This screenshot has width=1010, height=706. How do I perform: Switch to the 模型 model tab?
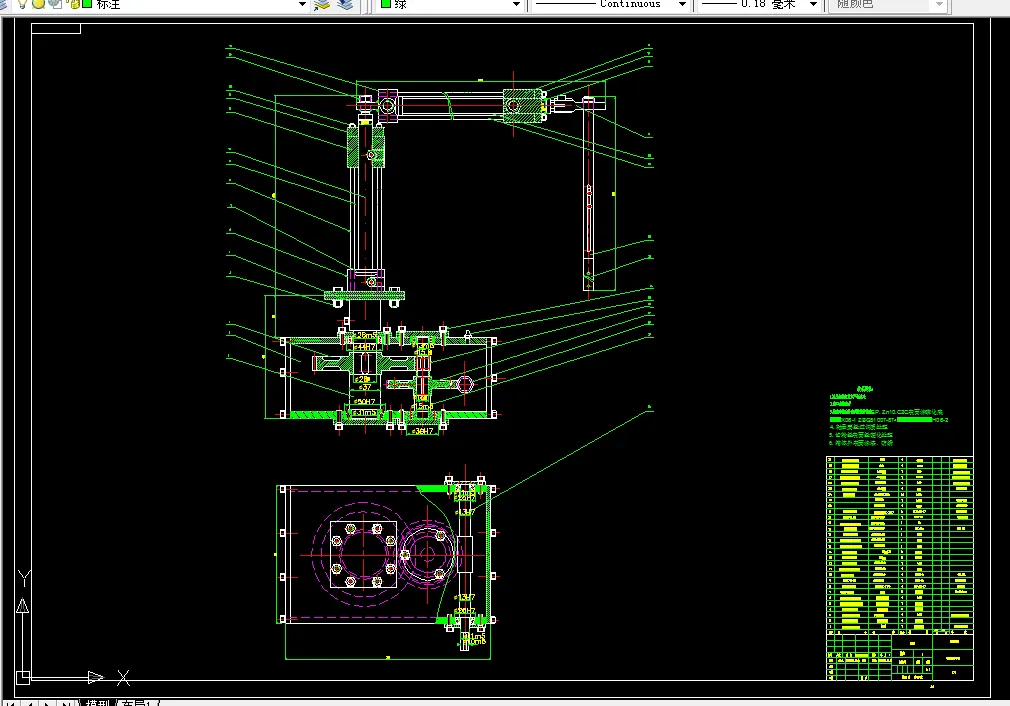(98, 703)
